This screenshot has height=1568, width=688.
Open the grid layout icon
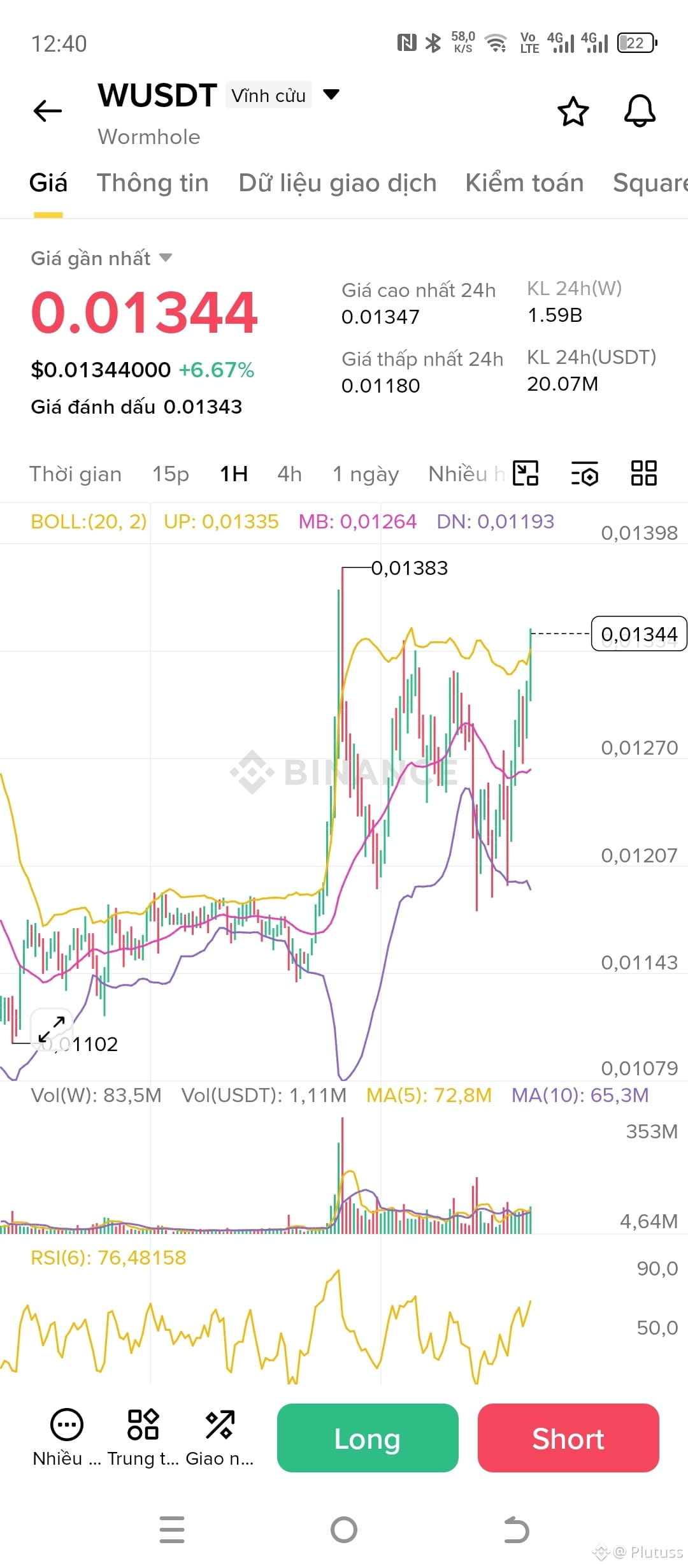(643, 473)
